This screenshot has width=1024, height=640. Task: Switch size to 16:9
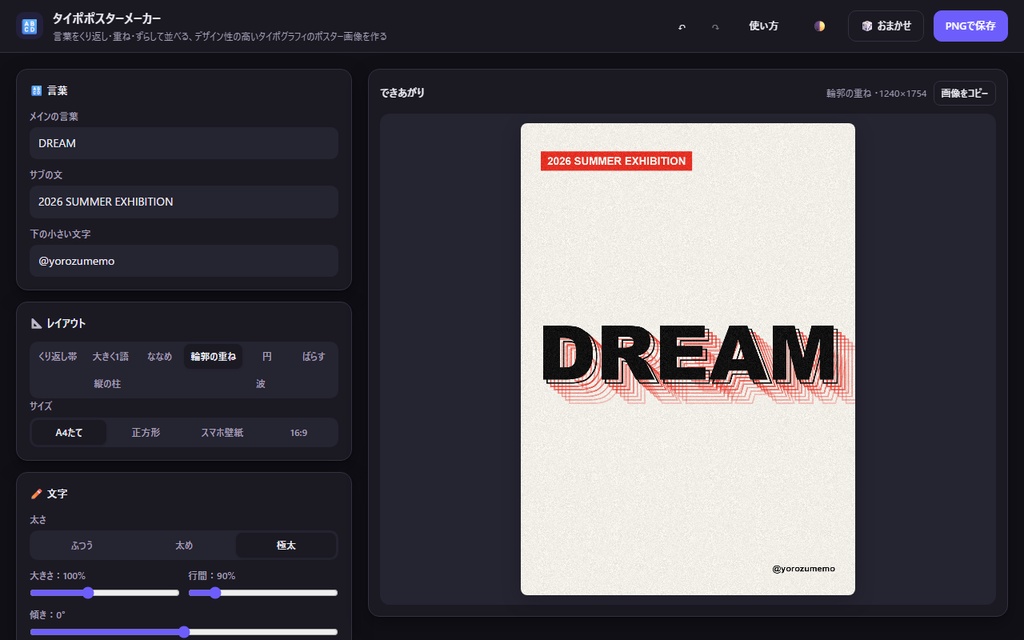(298, 432)
